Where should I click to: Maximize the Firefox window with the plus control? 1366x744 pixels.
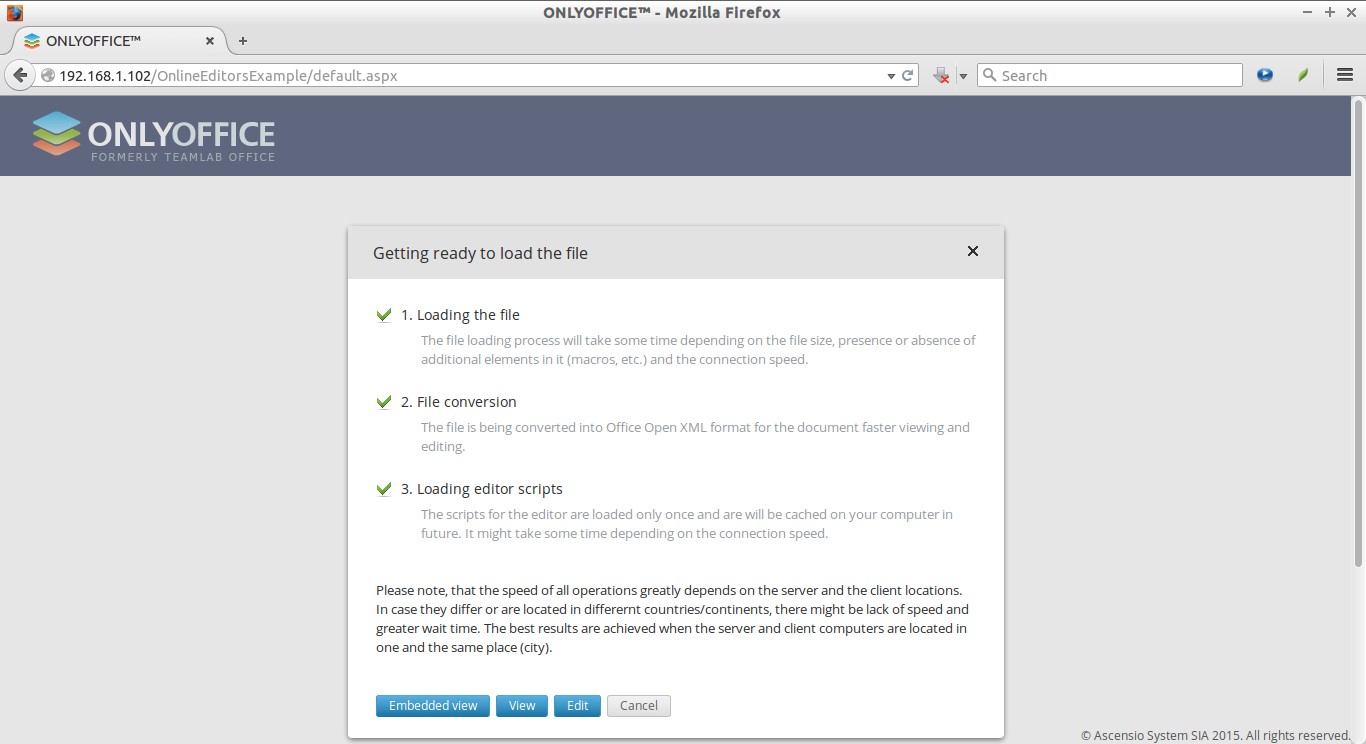pyautogui.click(x=1329, y=12)
